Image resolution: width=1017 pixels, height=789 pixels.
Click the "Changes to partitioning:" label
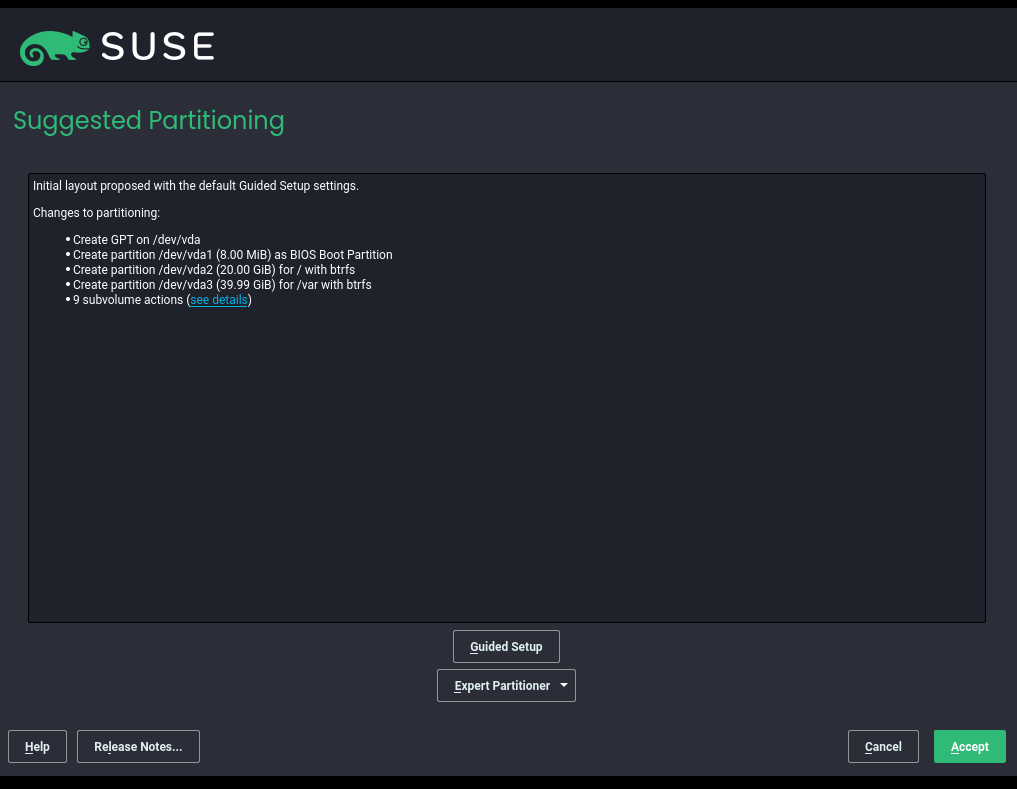[x=96, y=212]
